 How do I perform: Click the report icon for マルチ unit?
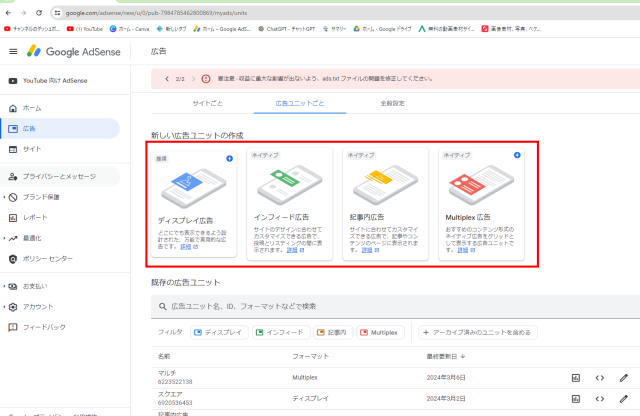pyautogui.click(x=575, y=377)
